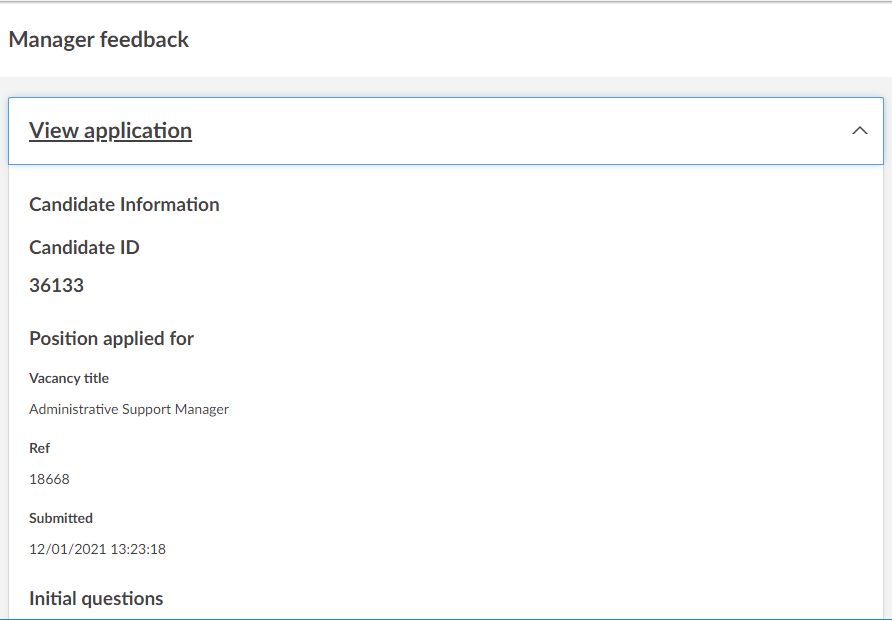Click the Position applied for heading
This screenshot has width=892, height=620.
point(111,339)
